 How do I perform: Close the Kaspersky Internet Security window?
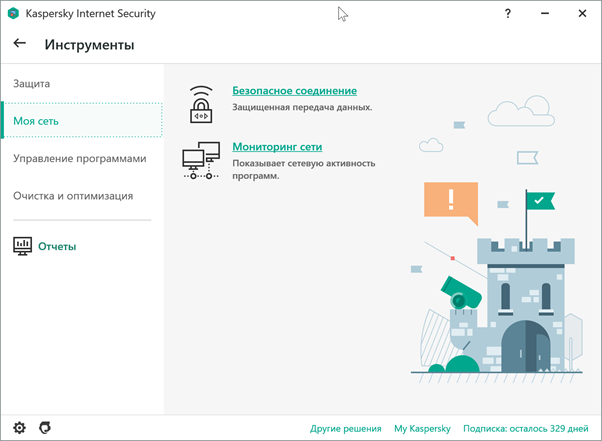point(582,13)
